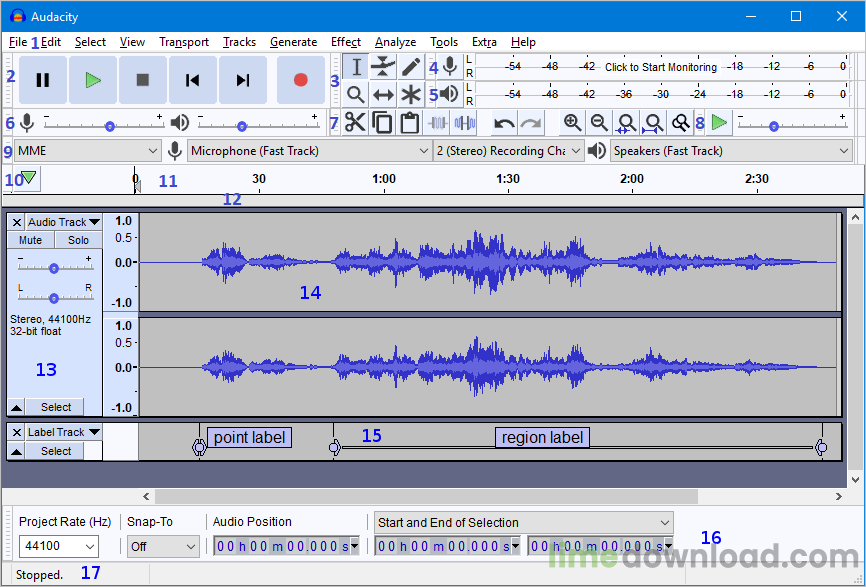Mute the Audio Track

pos(30,240)
